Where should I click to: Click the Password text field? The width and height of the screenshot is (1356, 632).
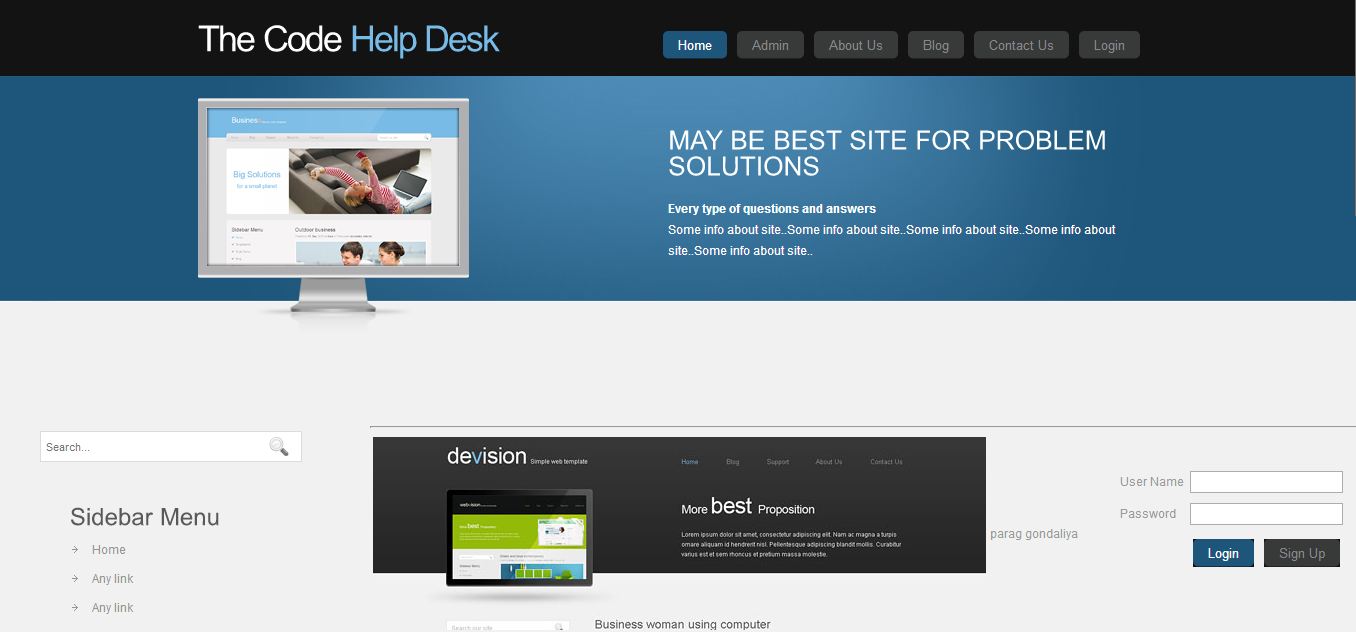click(x=1266, y=514)
